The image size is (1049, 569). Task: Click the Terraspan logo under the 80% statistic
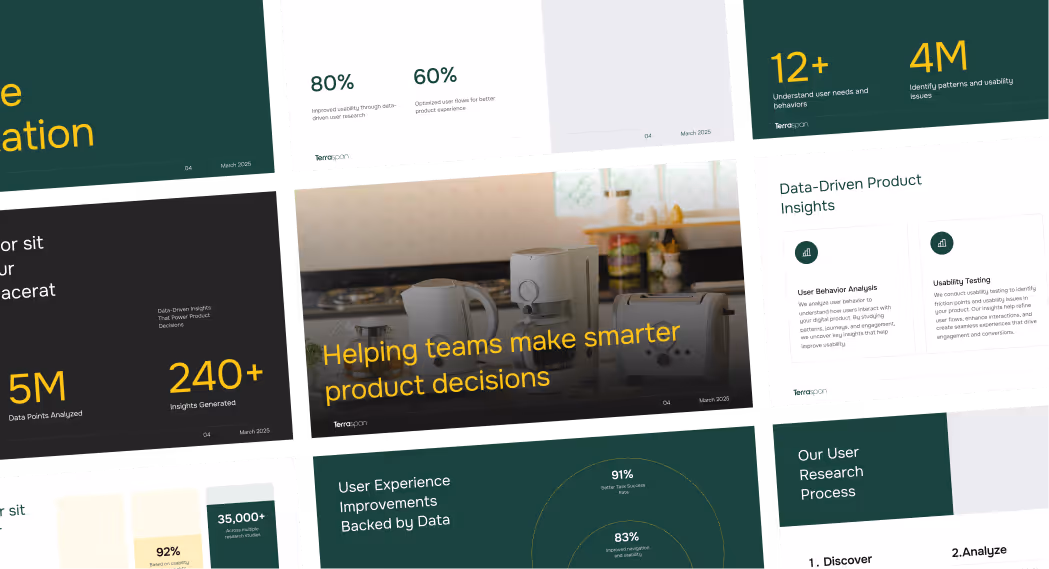[x=332, y=157]
